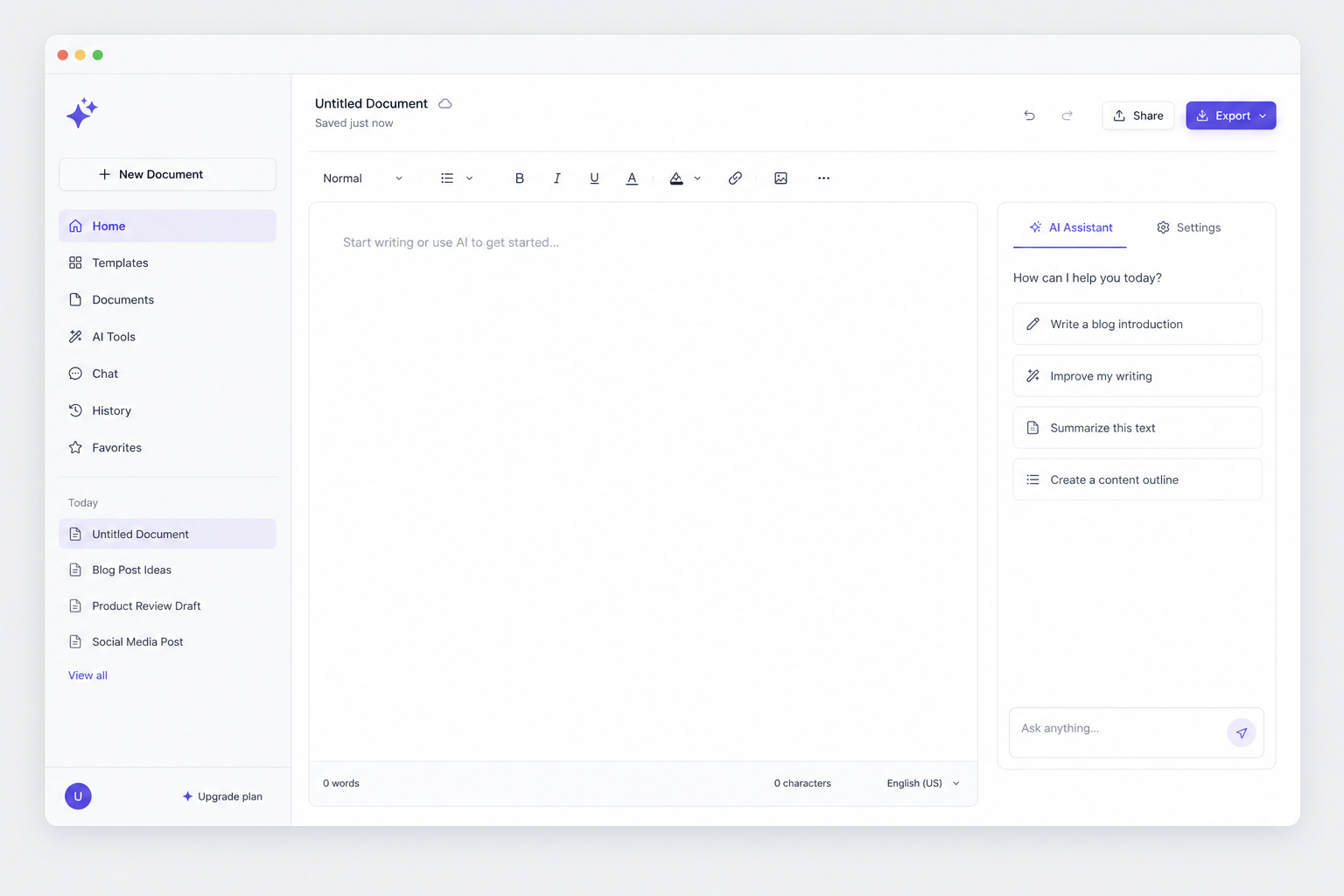1344x896 pixels.
Task: Change the English (US) language selector
Action: tap(923, 783)
